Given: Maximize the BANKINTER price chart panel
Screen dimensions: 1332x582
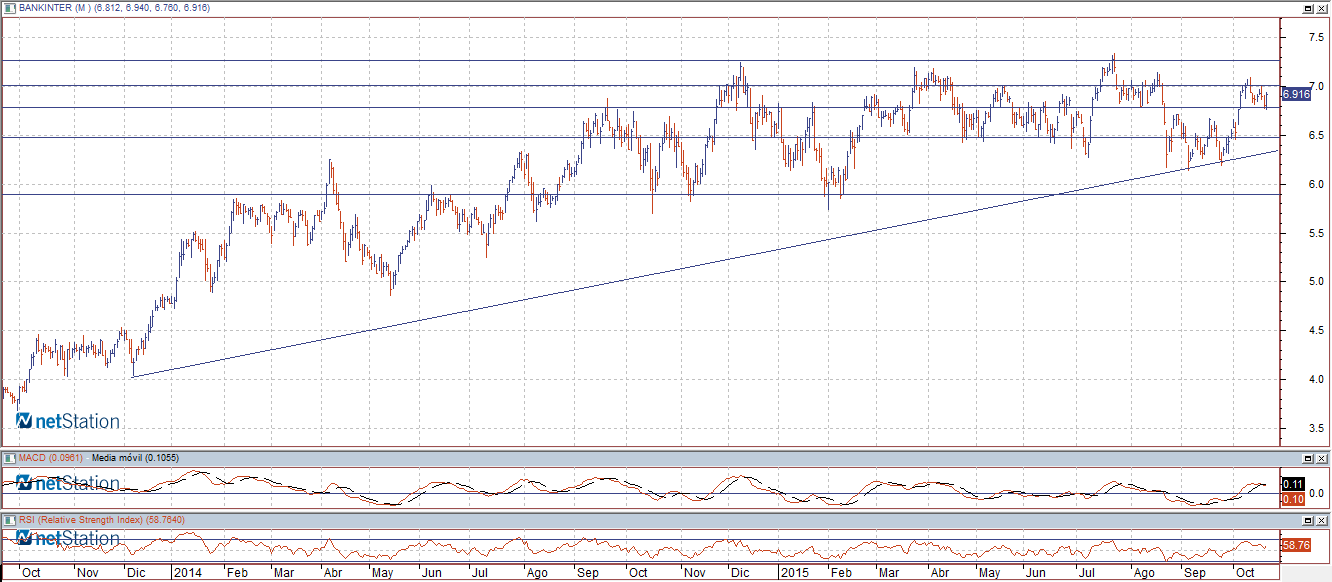Looking at the screenshot, I should [x=1309, y=8].
